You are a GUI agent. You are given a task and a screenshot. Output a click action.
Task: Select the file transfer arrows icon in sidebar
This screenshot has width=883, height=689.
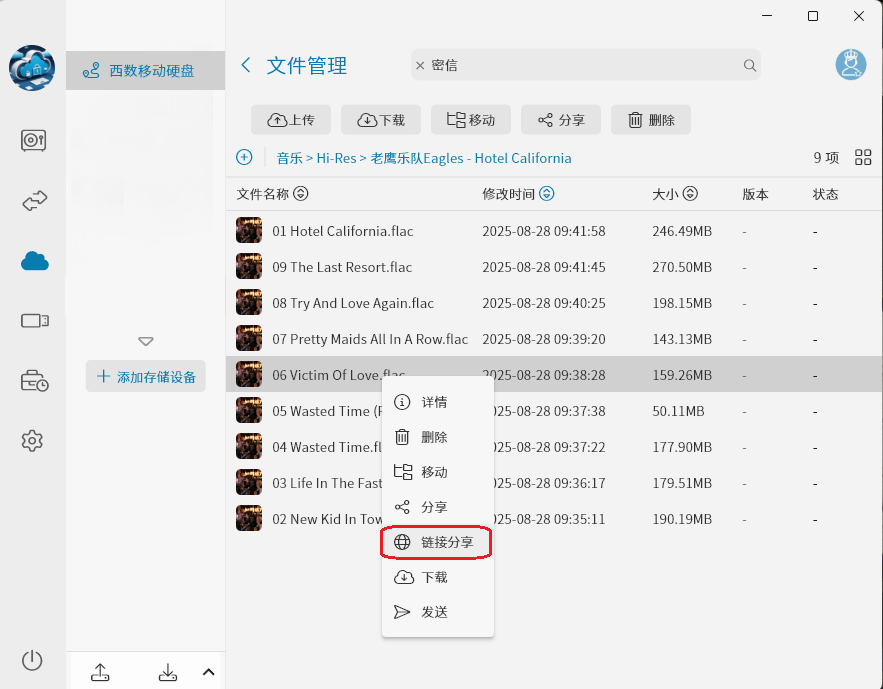click(33, 201)
